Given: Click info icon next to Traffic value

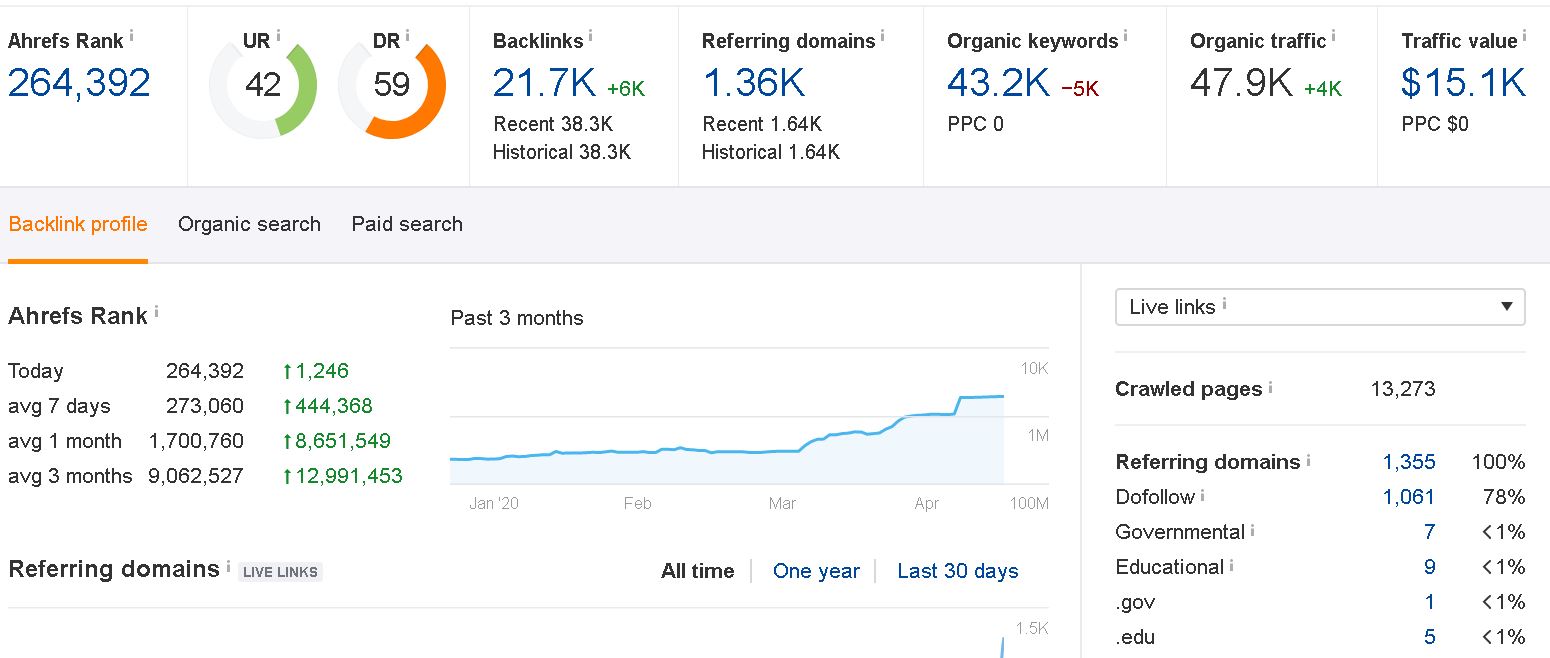Looking at the screenshot, I should pyautogui.click(x=1524, y=36).
